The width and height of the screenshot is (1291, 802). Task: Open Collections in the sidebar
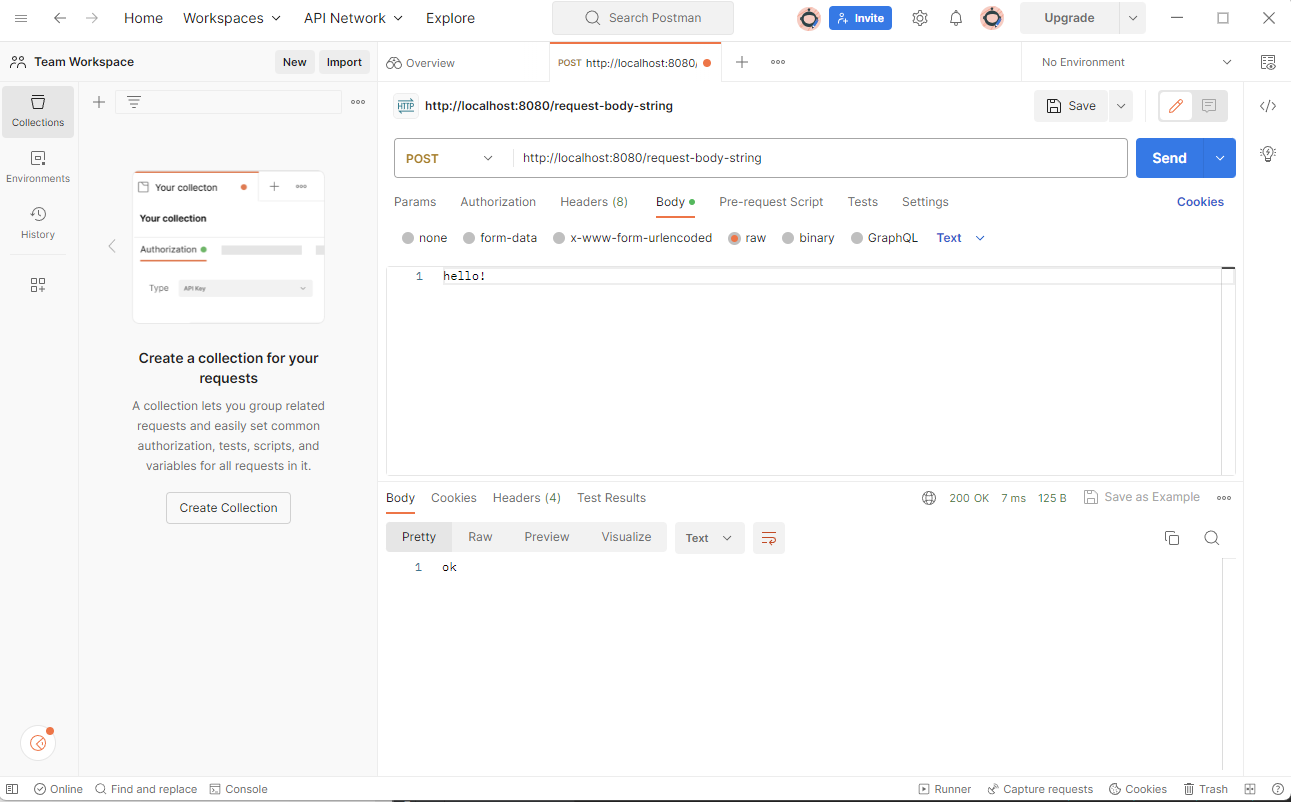pos(38,111)
